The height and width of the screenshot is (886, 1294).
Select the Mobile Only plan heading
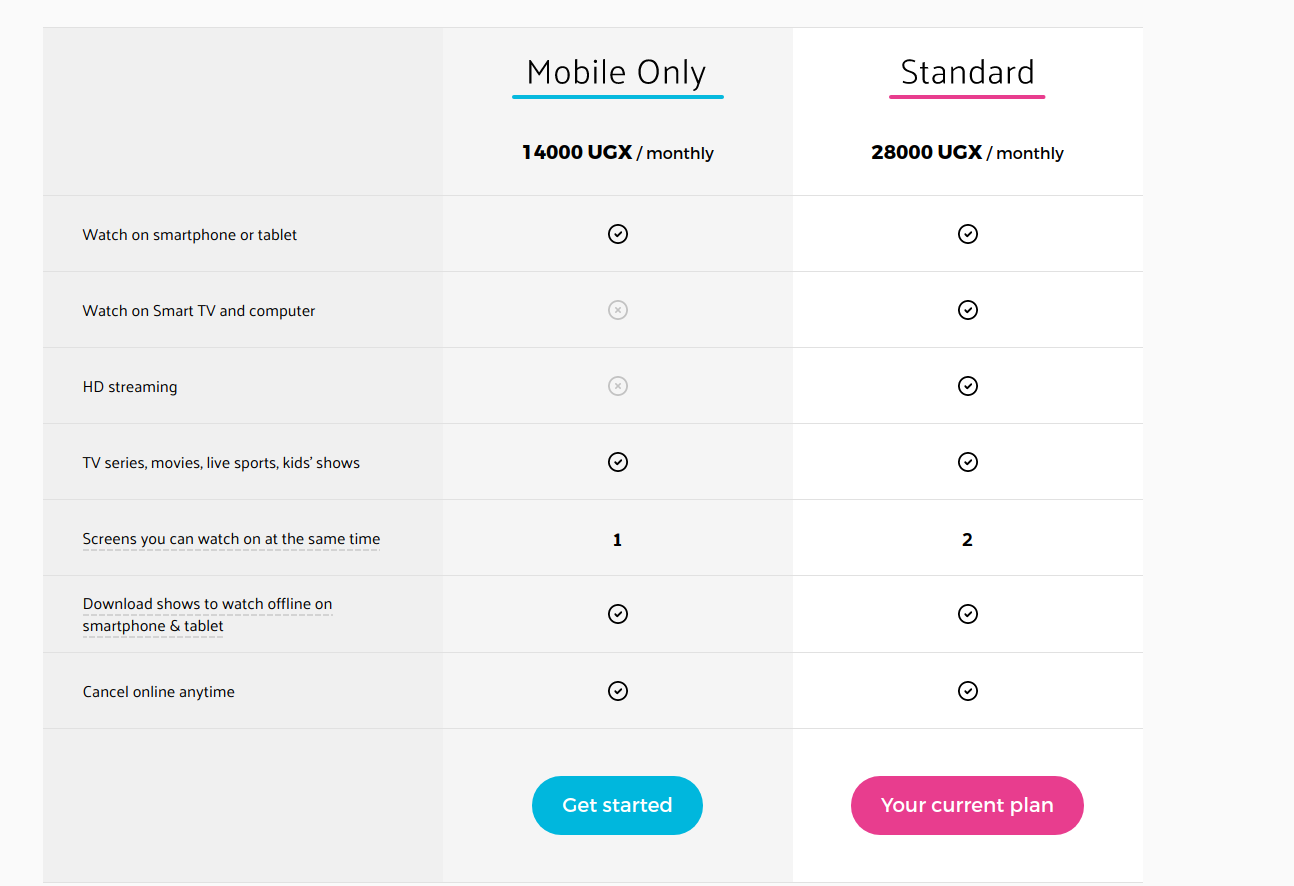[x=617, y=73]
